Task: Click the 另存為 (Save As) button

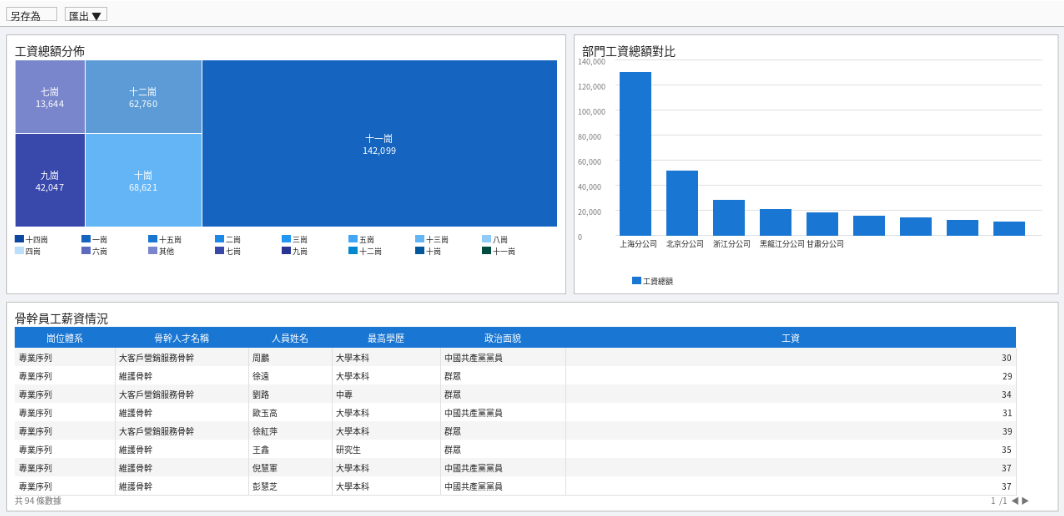Action: point(31,15)
